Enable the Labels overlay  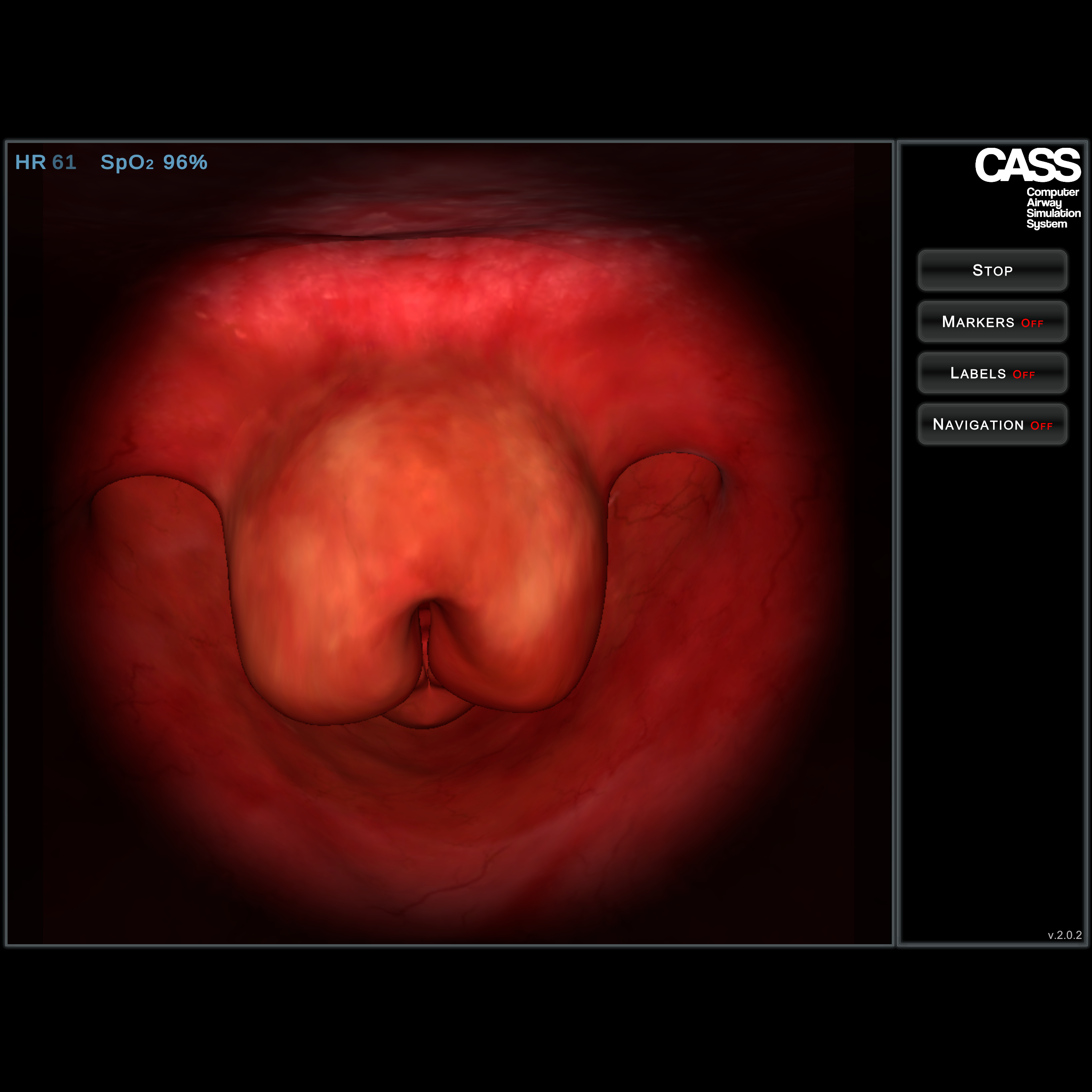(992, 373)
